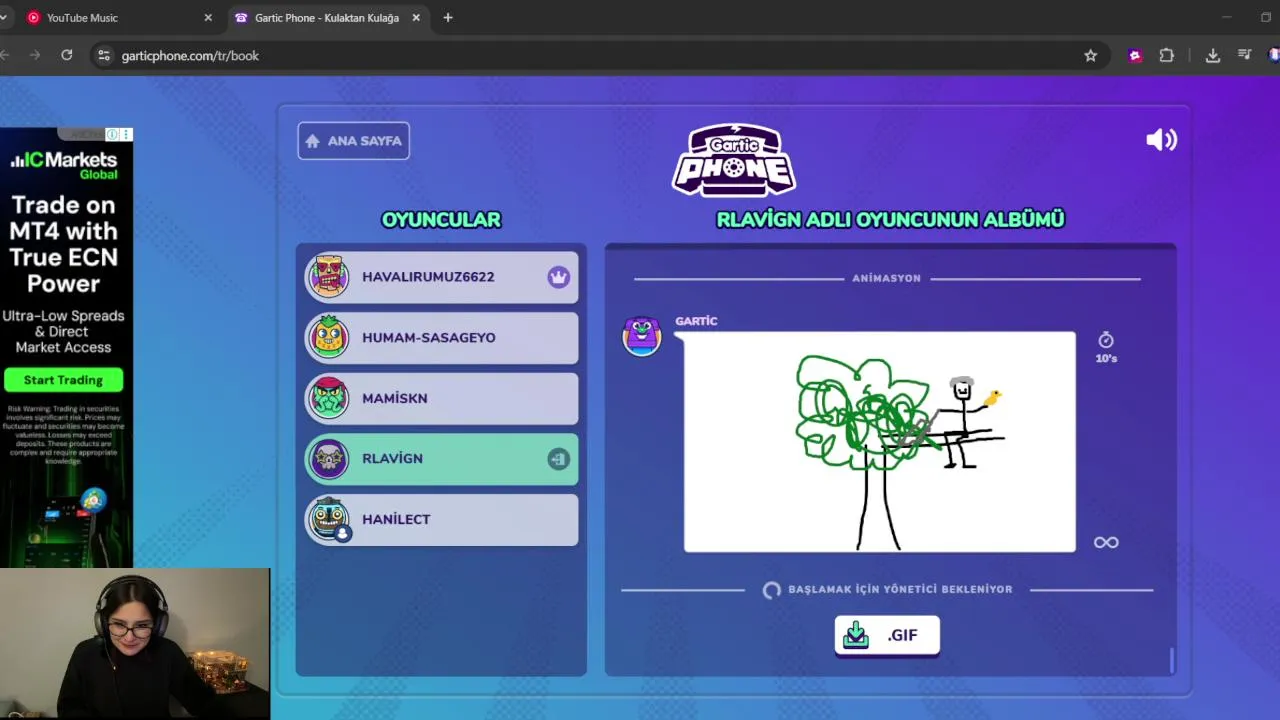Click the crown icon beside HAVALIRUMUZ6622
The image size is (1280, 720).
click(559, 277)
